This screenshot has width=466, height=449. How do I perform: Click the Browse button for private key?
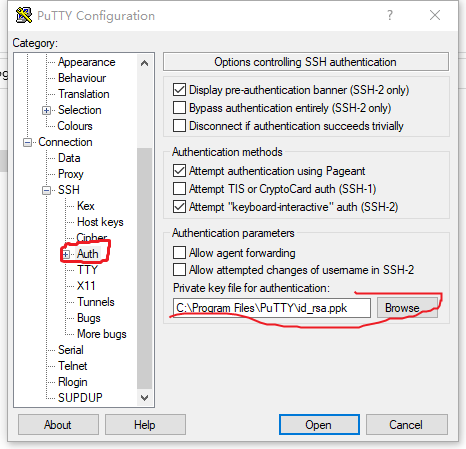pyautogui.click(x=407, y=308)
